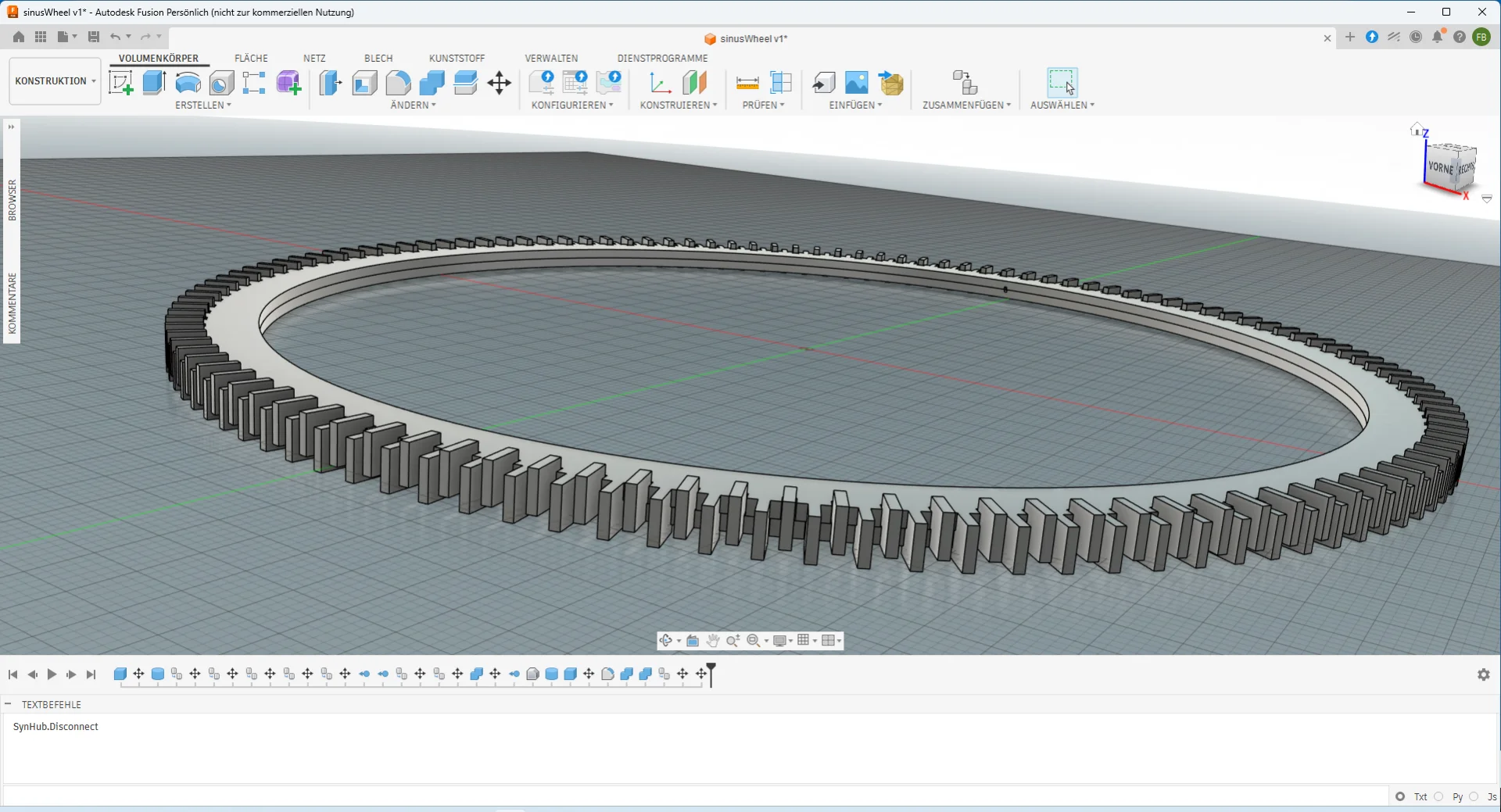Expand the Konstruieren menu
Screen dimensions: 1501x812
click(678, 105)
